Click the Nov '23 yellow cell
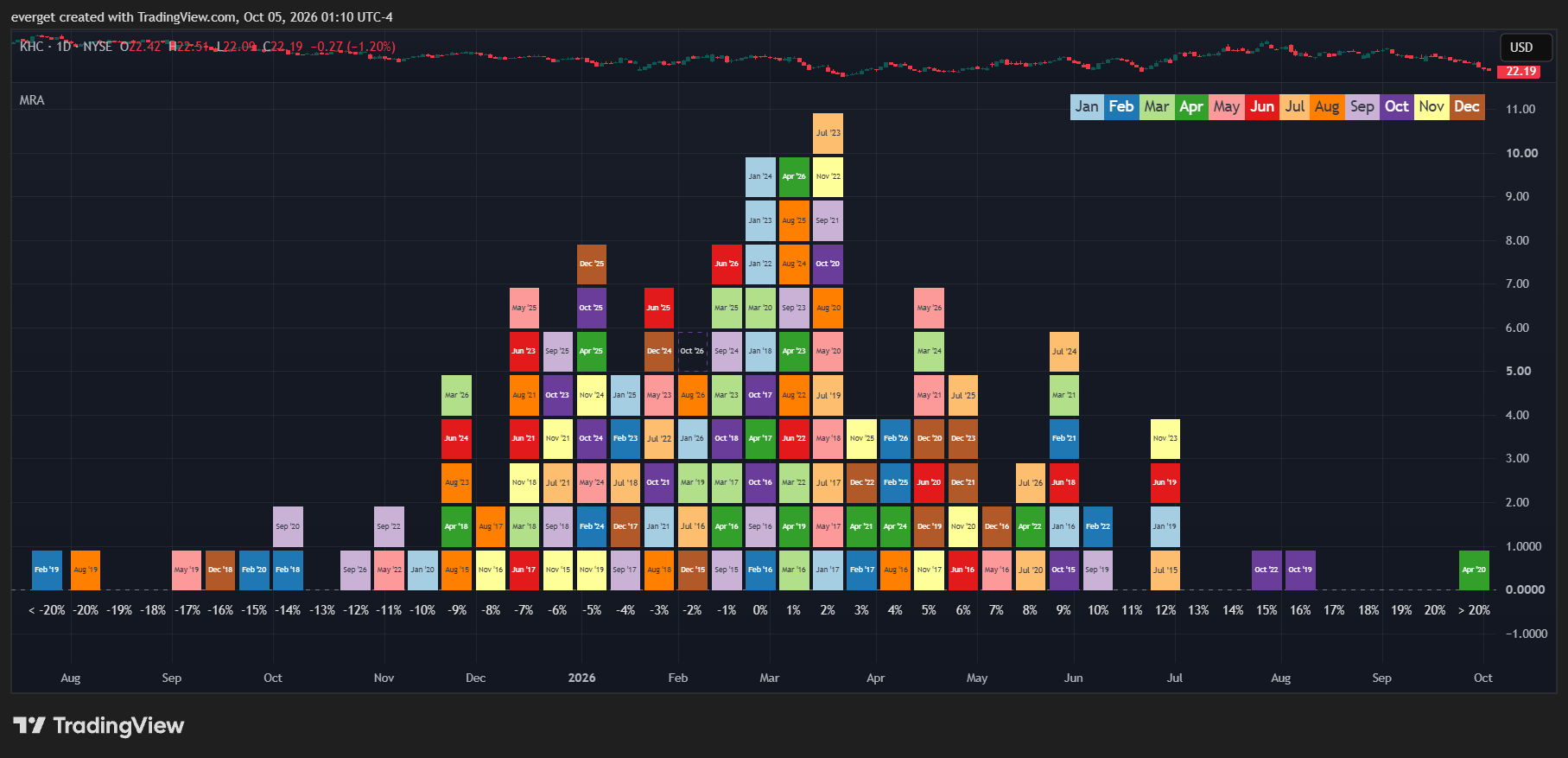This screenshot has height=758, width=1568. click(1165, 438)
